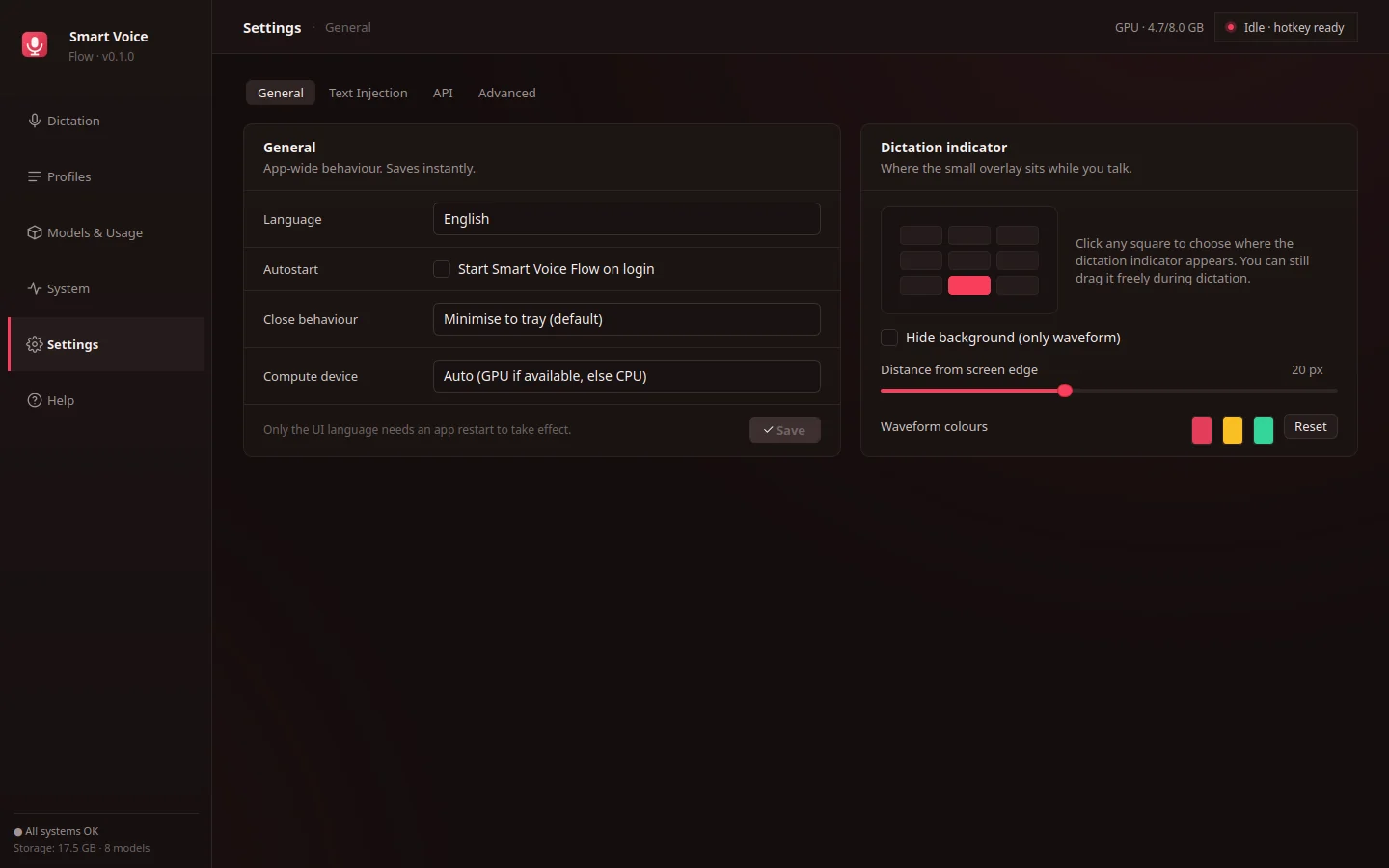Open the Compute device dropdown
Viewport: 1389px width, 868px height.
click(627, 376)
